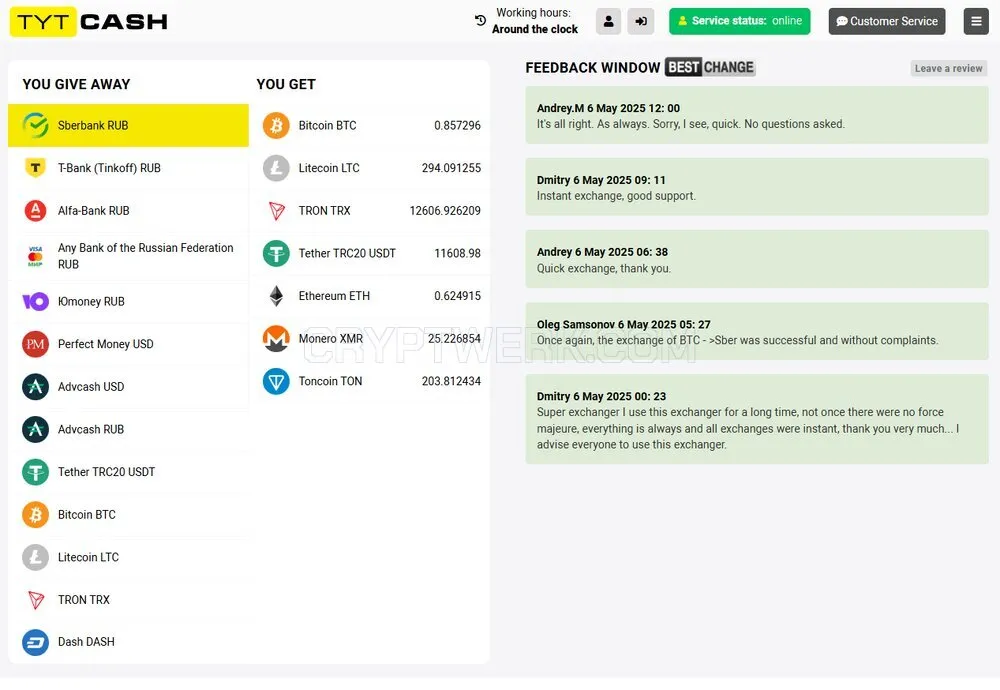Choose T-Bank (Tinkoff) RUB label

(x=109, y=168)
